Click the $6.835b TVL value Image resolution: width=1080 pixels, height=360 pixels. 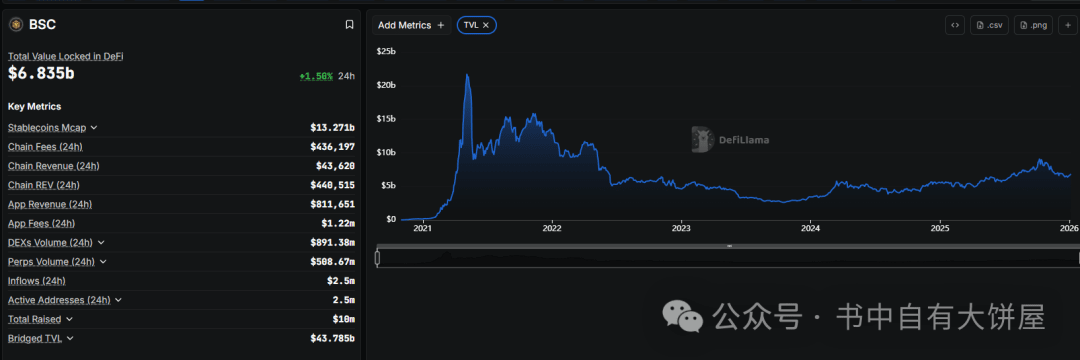(41, 74)
